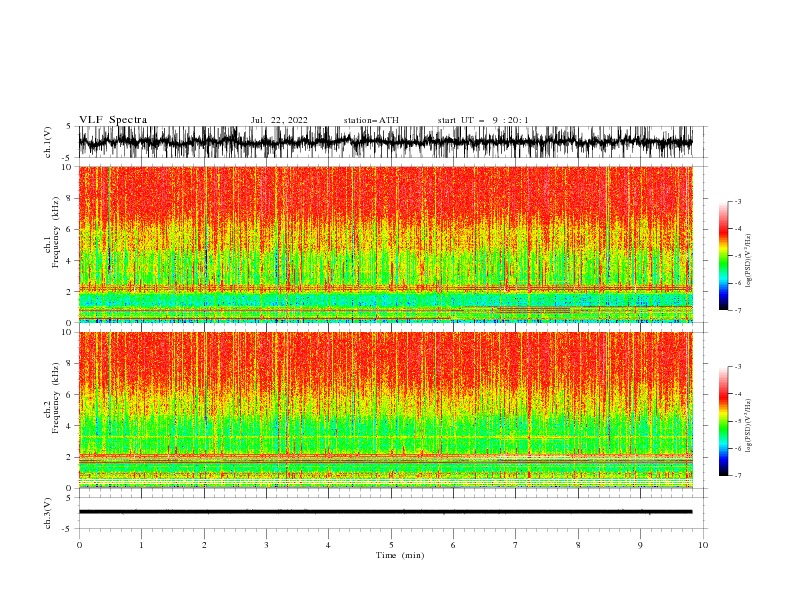Click the "5" tick on the time axis
Viewport: 792px width, 612px height.
(391, 545)
